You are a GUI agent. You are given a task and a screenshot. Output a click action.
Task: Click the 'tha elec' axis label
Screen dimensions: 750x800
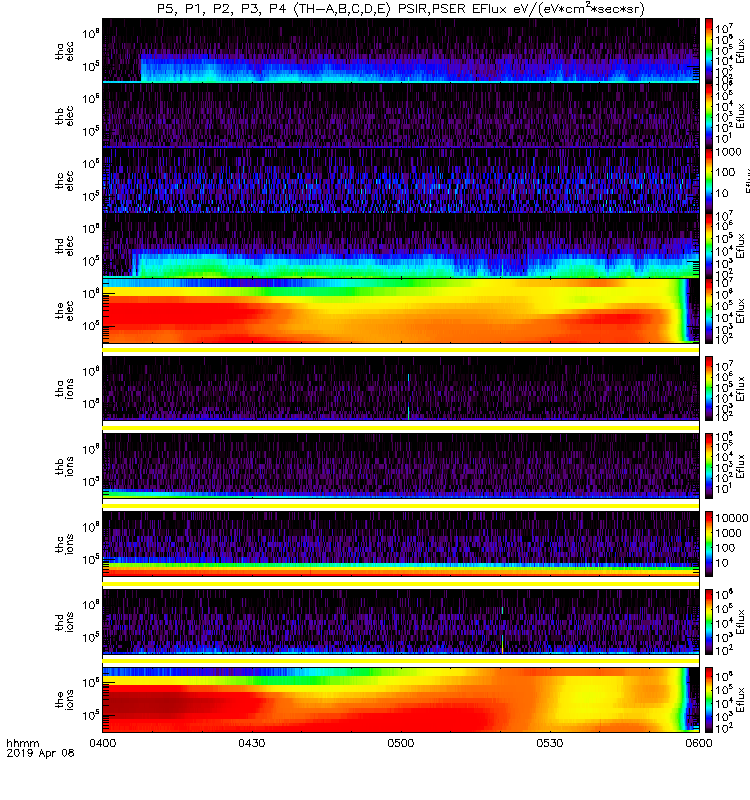[64, 51]
